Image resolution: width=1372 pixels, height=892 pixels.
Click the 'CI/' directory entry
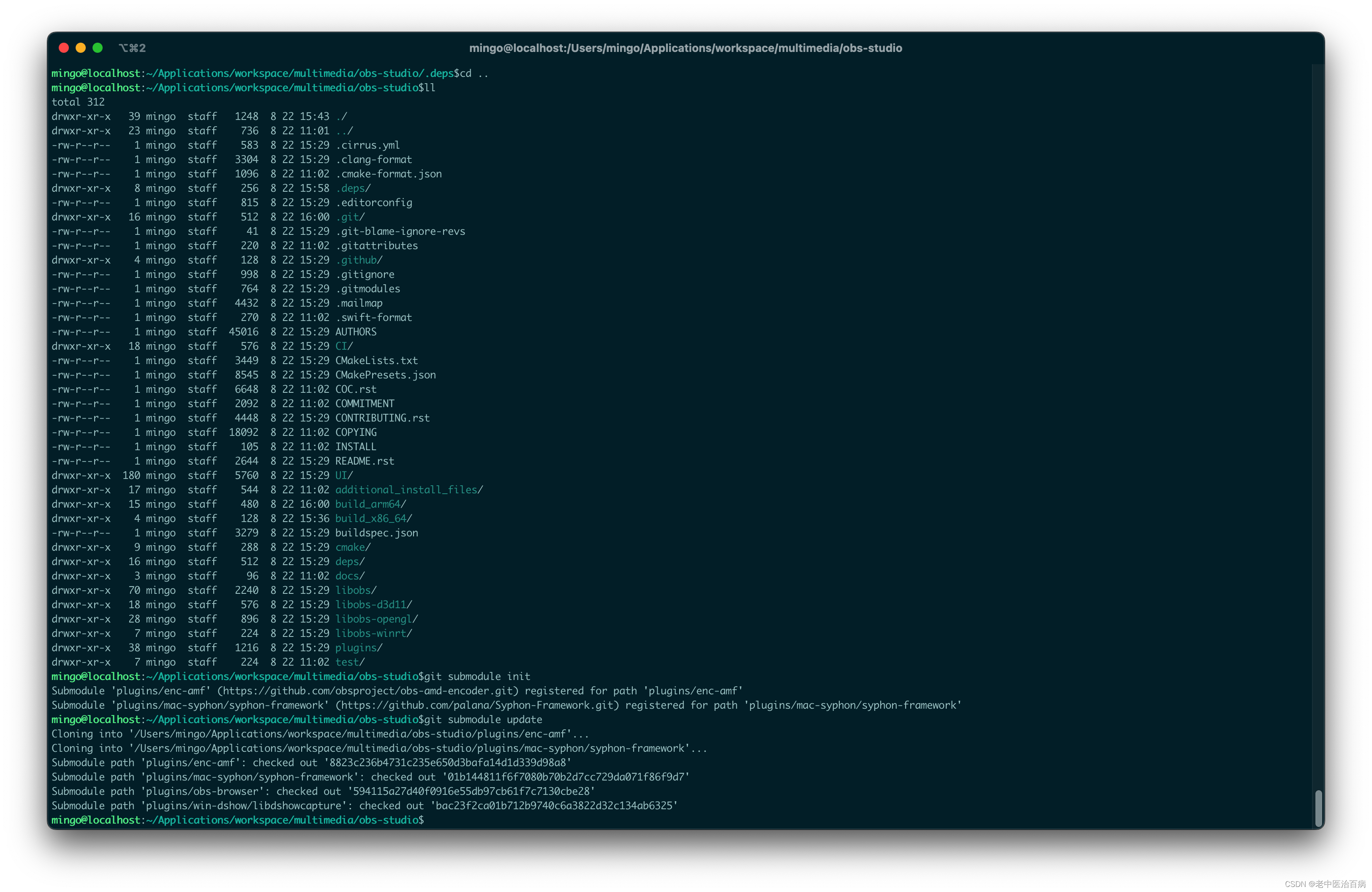point(344,346)
